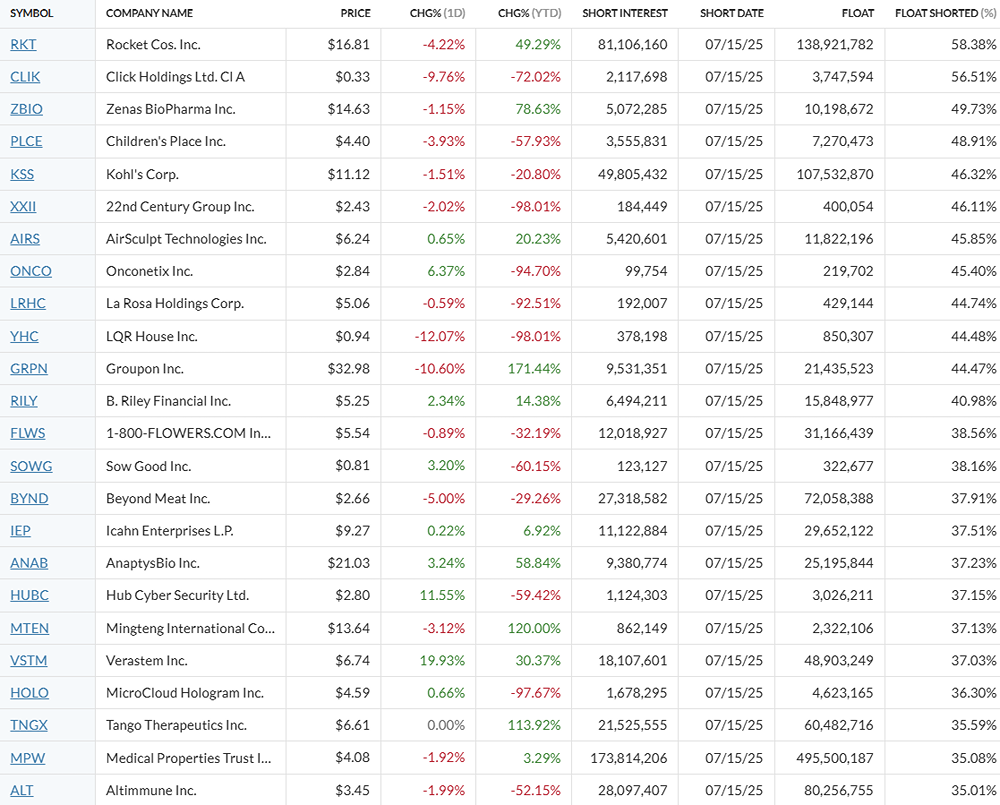
Task: Click the ZBIO ticker link
Action: click(x=26, y=109)
